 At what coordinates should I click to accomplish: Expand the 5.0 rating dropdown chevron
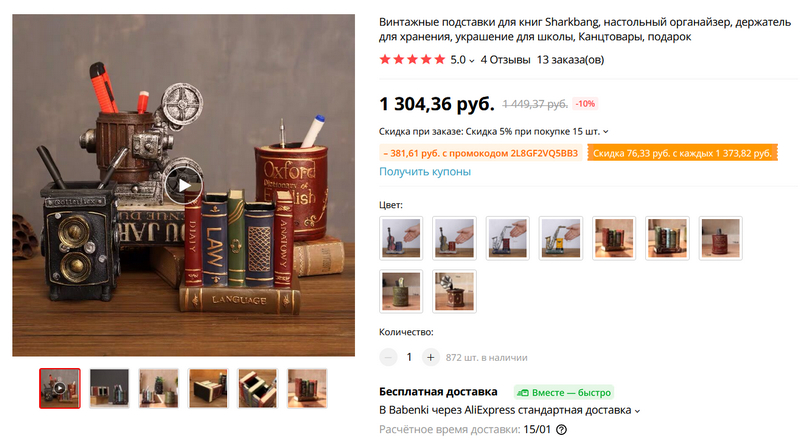pos(472,61)
